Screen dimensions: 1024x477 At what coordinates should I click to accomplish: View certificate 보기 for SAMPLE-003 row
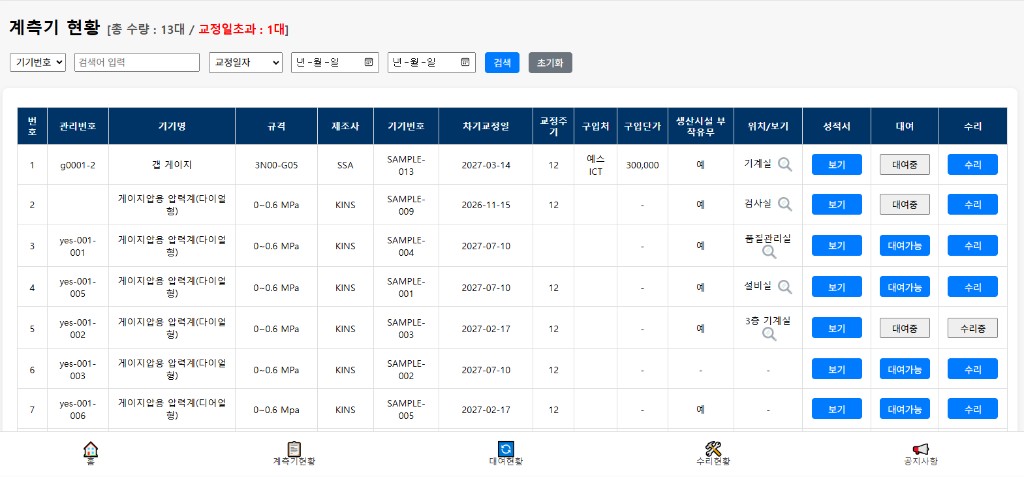pos(837,327)
